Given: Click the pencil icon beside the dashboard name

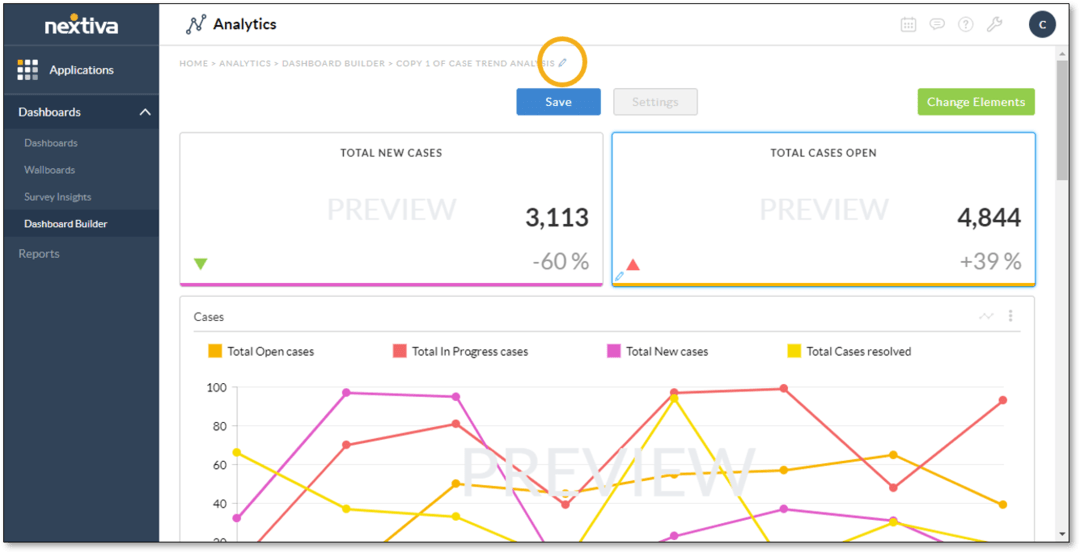Looking at the screenshot, I should [562, 63].
